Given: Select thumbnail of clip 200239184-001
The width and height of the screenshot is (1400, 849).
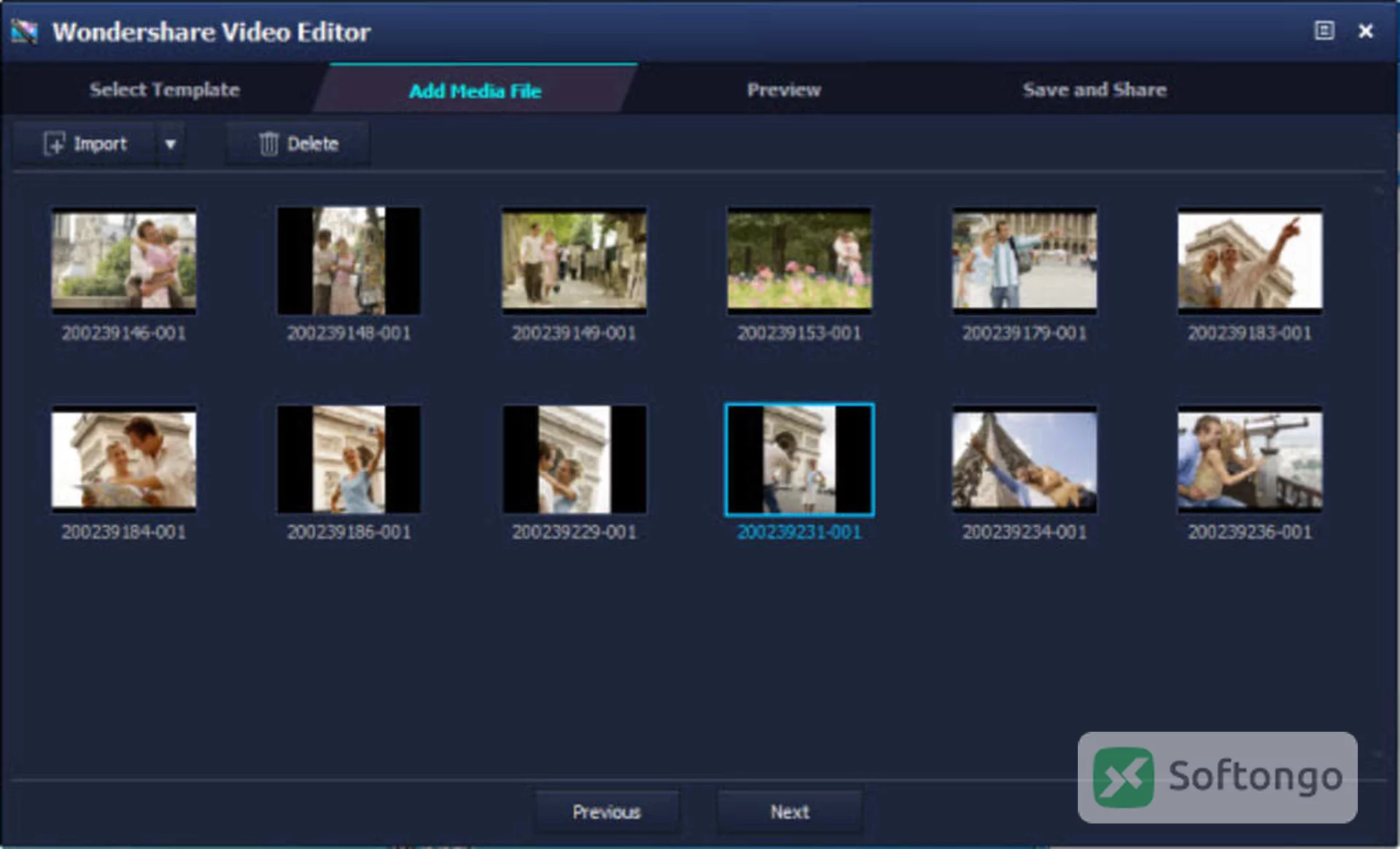Looking at the screenshot, I should [123, 459].
